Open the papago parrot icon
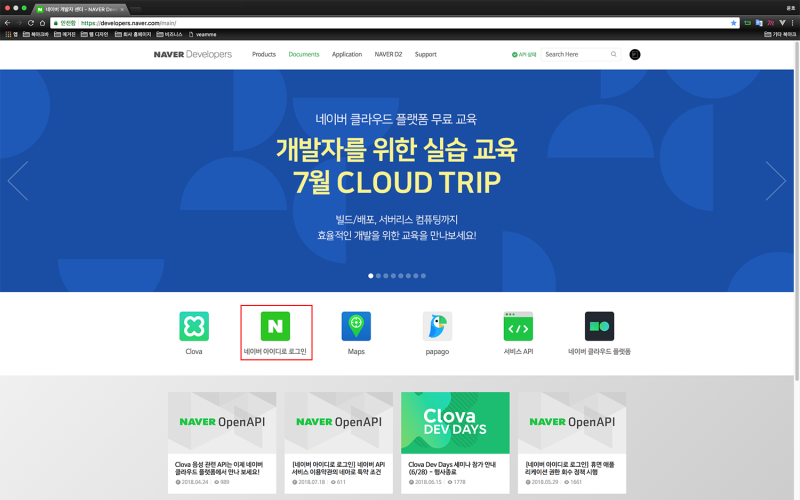 pos(437,326)
